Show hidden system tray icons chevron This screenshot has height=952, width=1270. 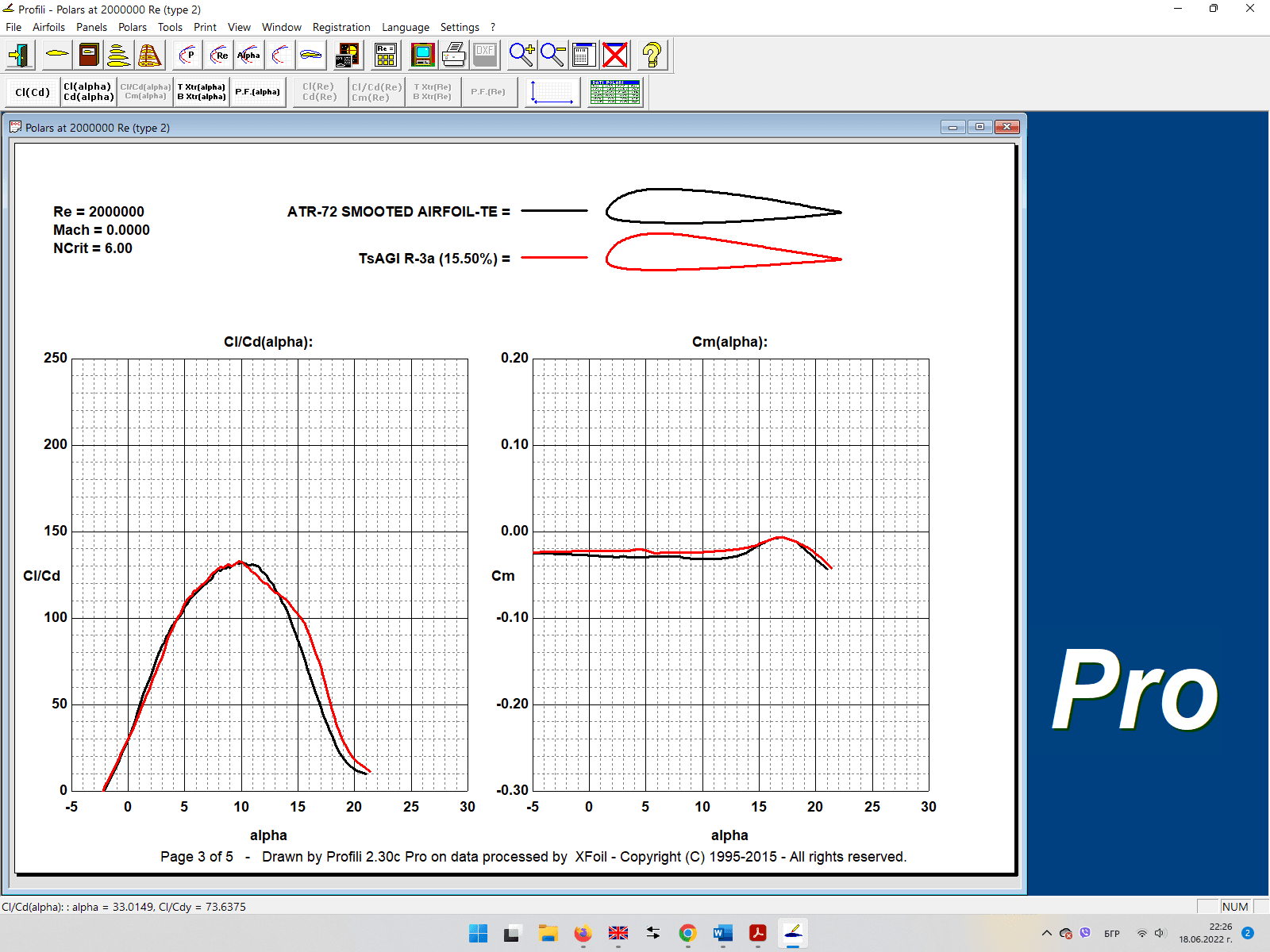tap(1047, 933)
